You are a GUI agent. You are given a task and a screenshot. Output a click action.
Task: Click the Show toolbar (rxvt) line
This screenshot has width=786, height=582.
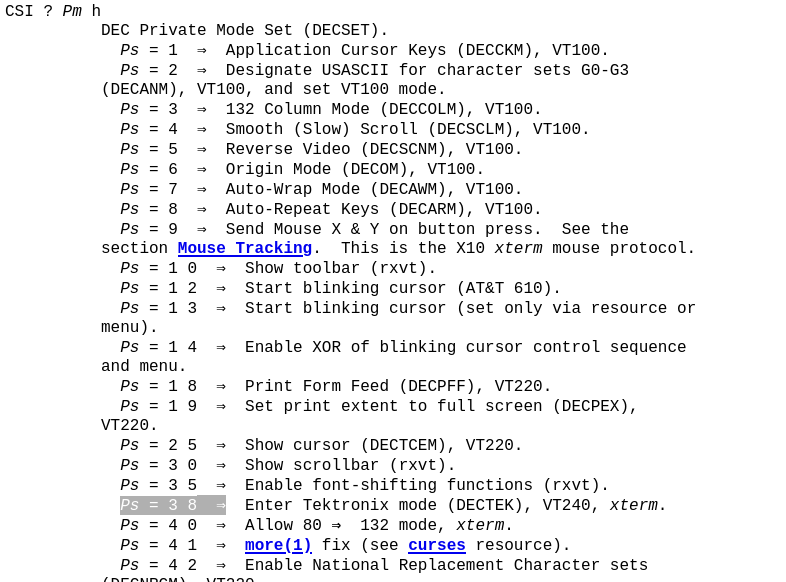[340, 269]
